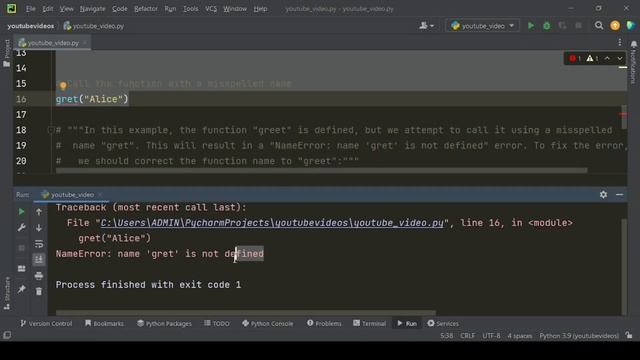640x360 pixels.
Task: Open TODO tool window
Action: [217, 323]
